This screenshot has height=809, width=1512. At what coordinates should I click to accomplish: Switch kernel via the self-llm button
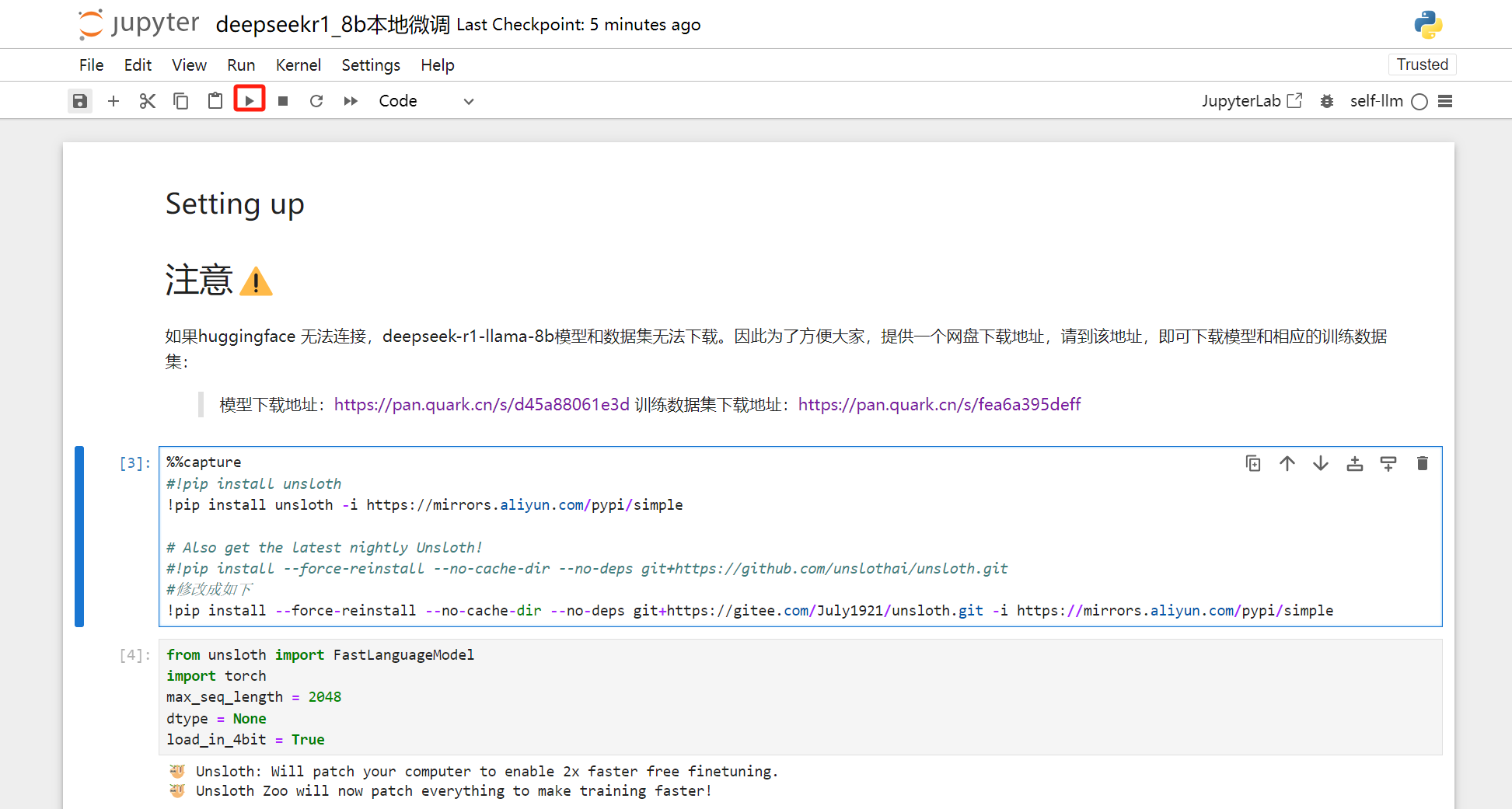[x=1376, y=101]
